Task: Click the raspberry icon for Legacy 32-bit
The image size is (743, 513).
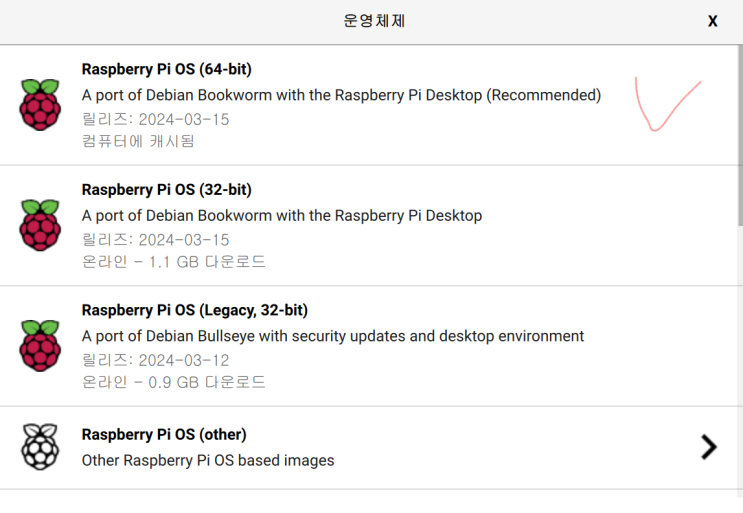Action: [x=40, y=345]
